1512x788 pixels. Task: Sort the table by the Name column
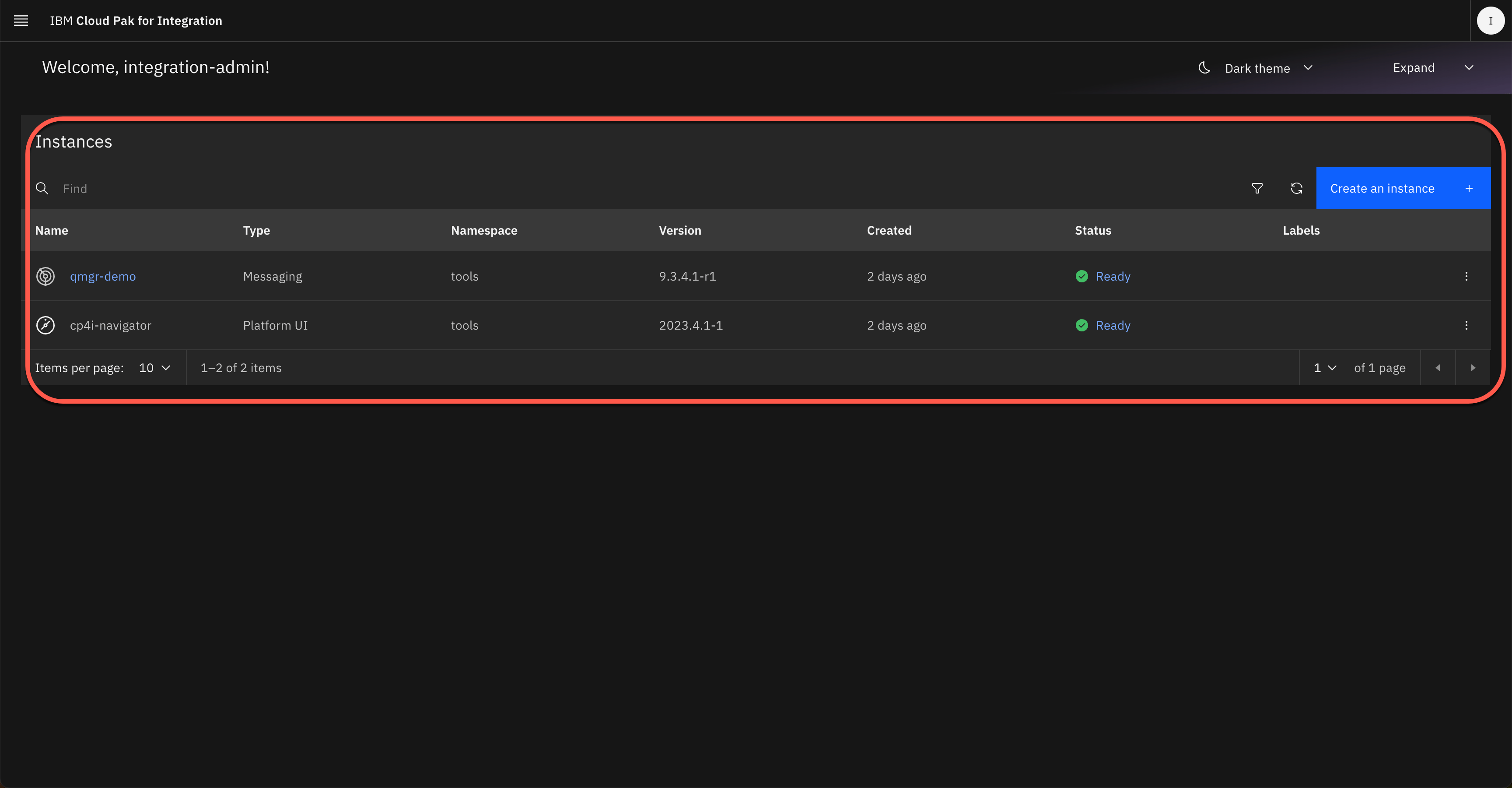tap(52, 230)
